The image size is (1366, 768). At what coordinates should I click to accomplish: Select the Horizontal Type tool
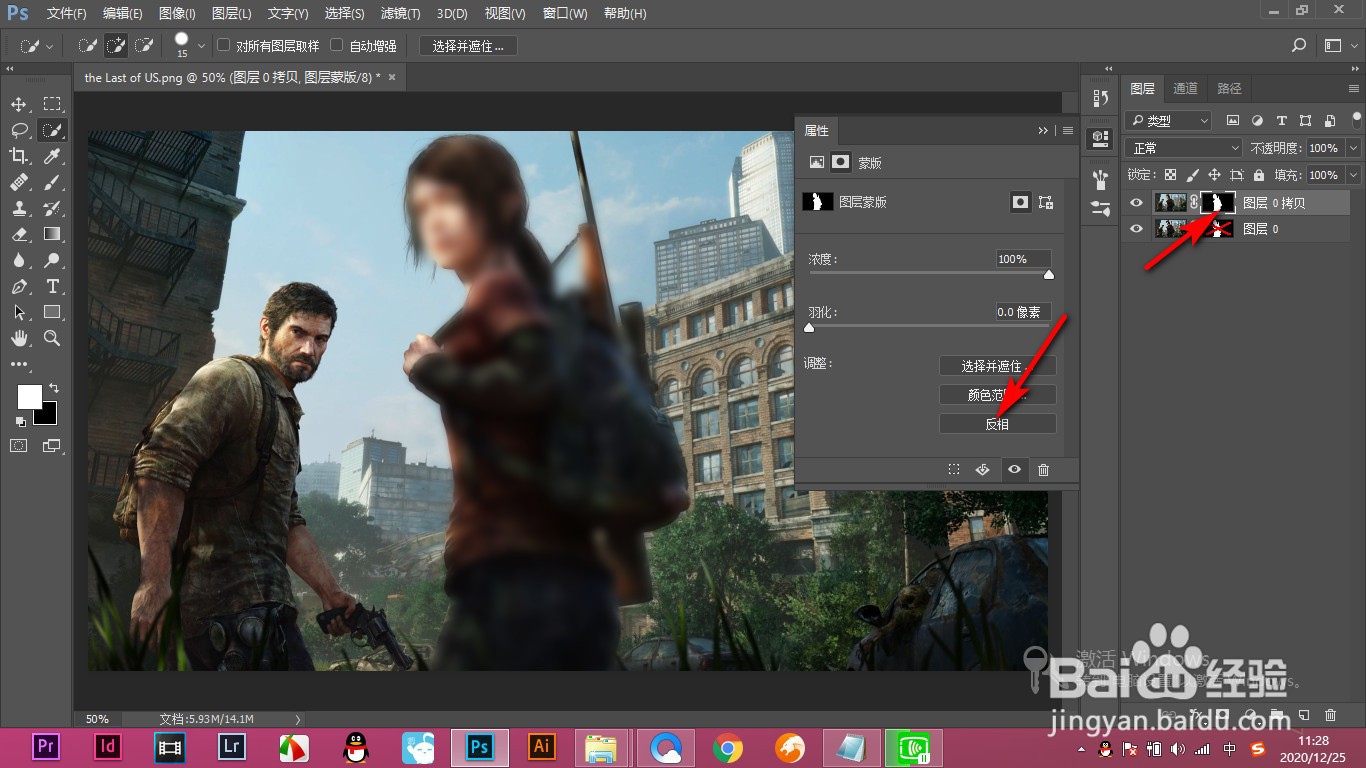point(52,286)
